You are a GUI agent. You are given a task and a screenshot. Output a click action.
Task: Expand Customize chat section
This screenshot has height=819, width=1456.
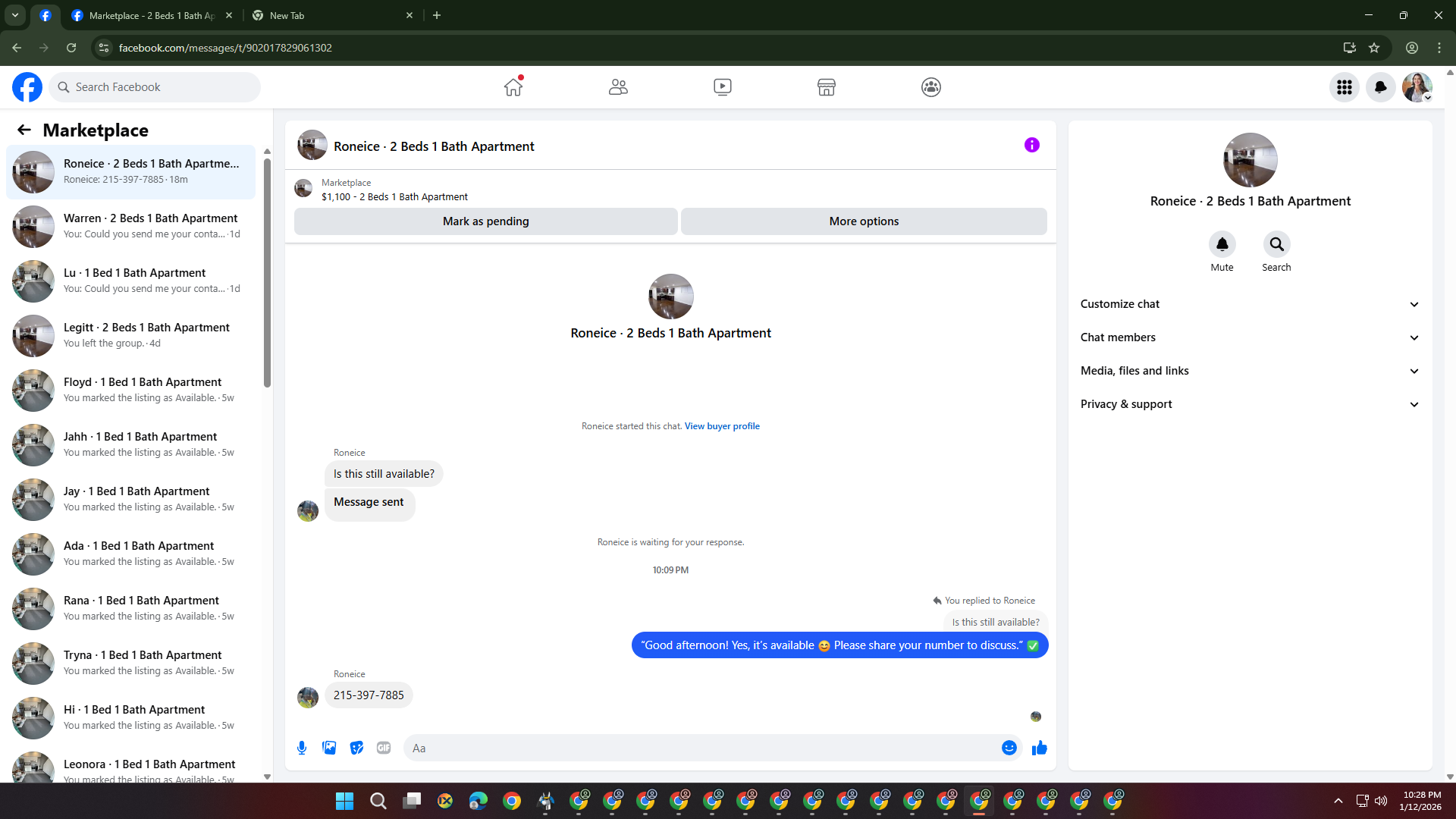[1250, 304]
